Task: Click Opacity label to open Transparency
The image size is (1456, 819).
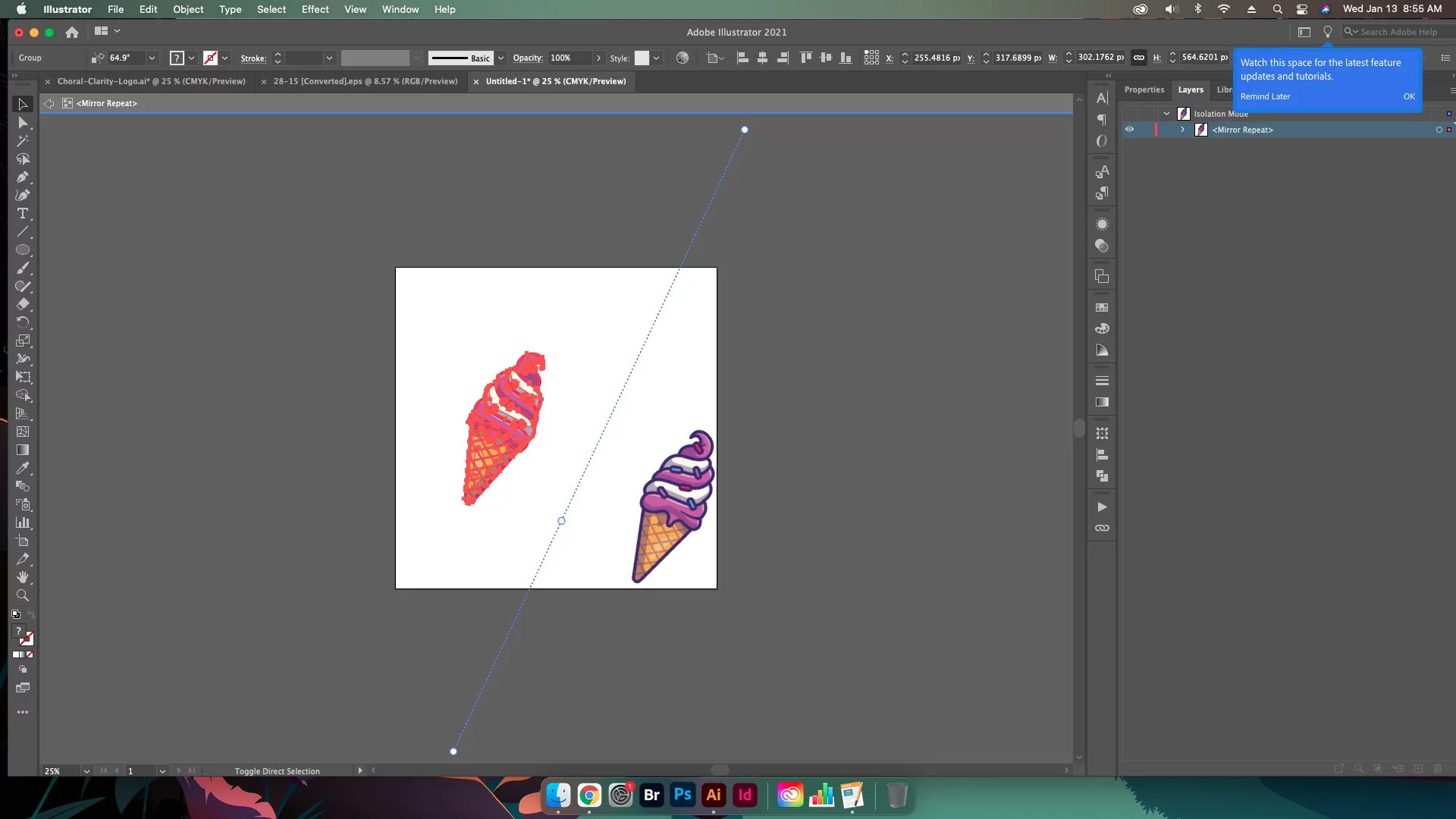Action: click(528, 58)
